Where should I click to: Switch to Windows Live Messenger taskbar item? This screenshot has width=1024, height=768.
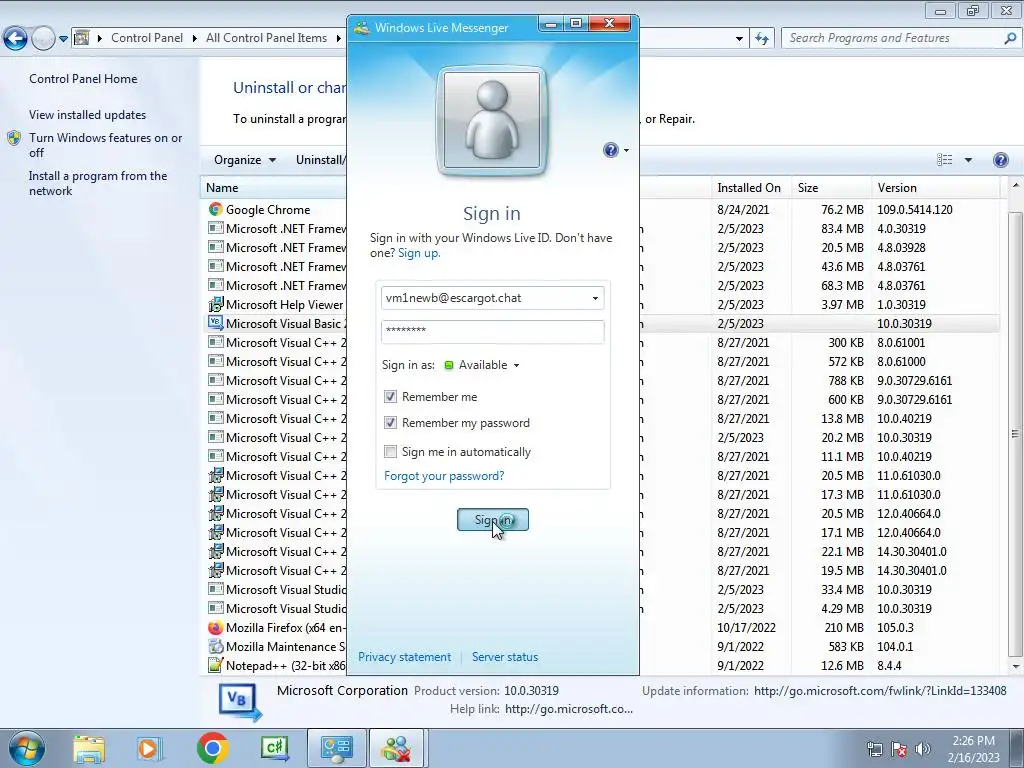[x=397, y=748]
